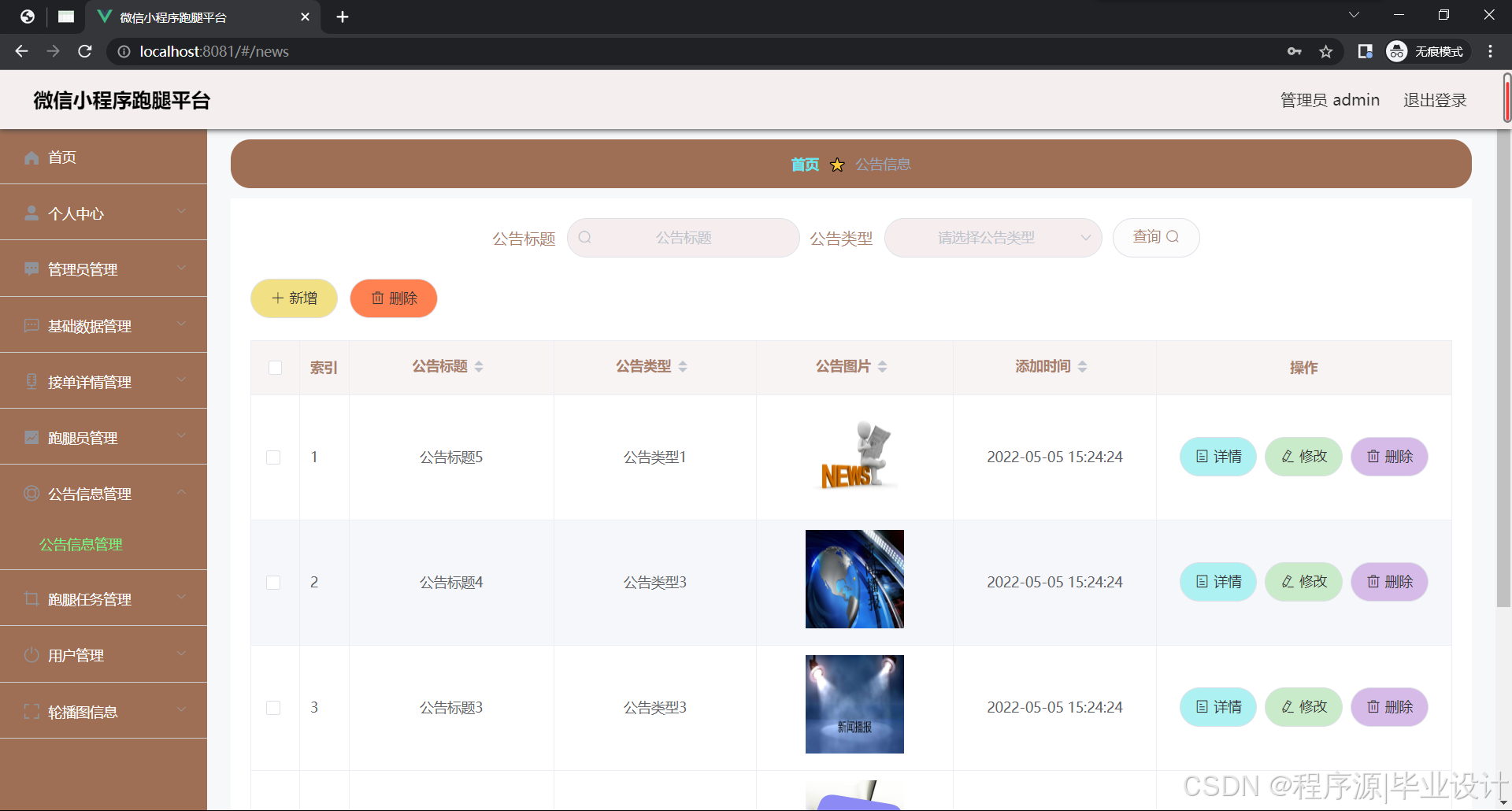The width and height of the screenshot is (1512, 811).
Task: Click 删除 for 公告标题3
Action: [1389, 707]
